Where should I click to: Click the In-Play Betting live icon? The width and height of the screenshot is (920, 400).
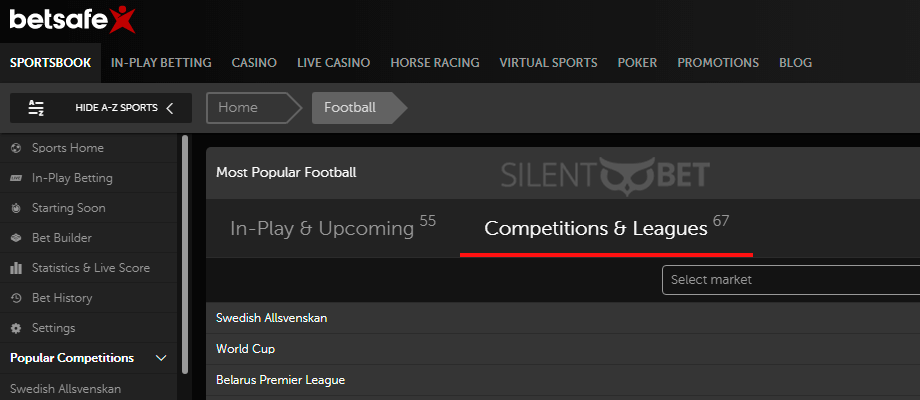(x=16, y=178)
